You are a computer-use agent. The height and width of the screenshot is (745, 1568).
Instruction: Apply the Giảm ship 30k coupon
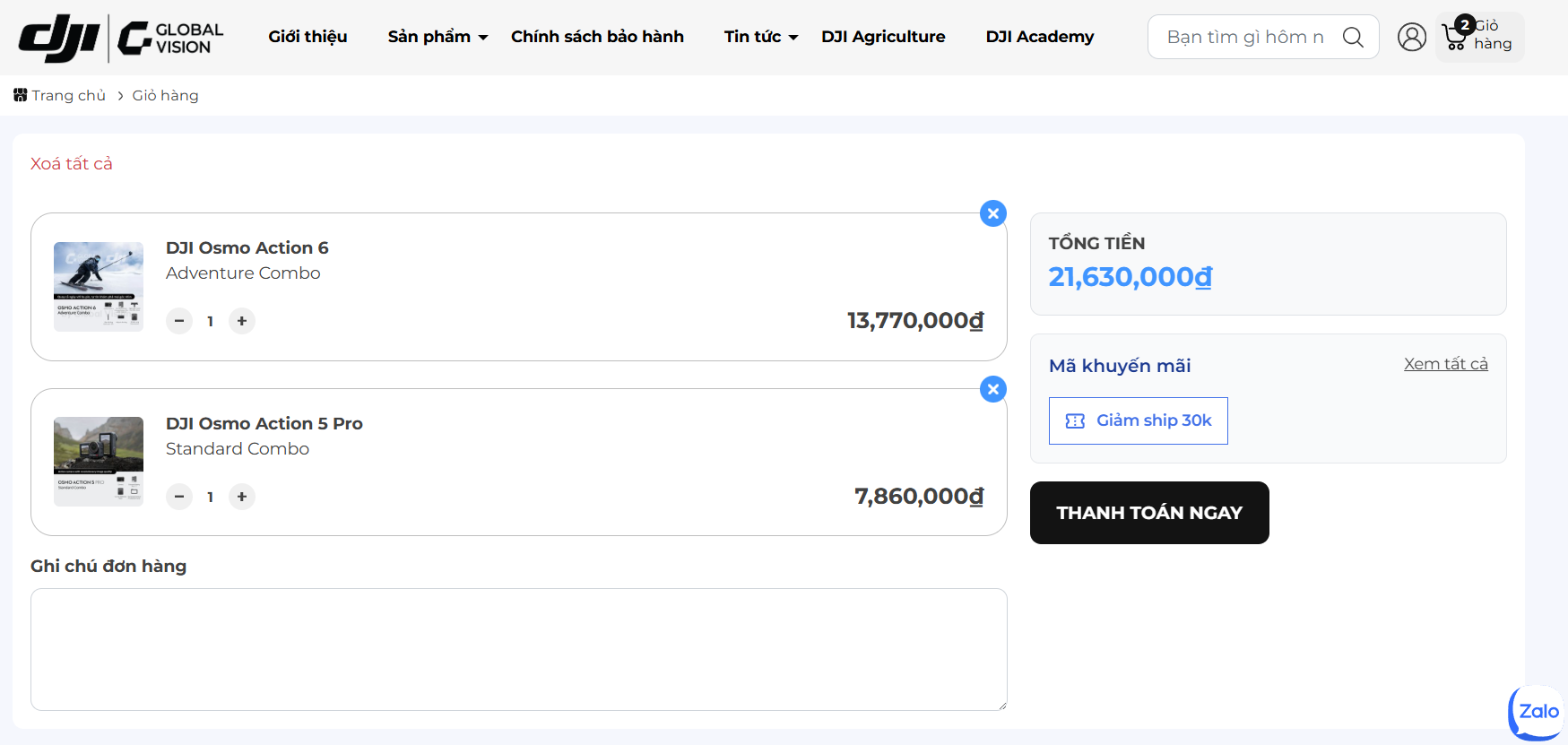1138,420
